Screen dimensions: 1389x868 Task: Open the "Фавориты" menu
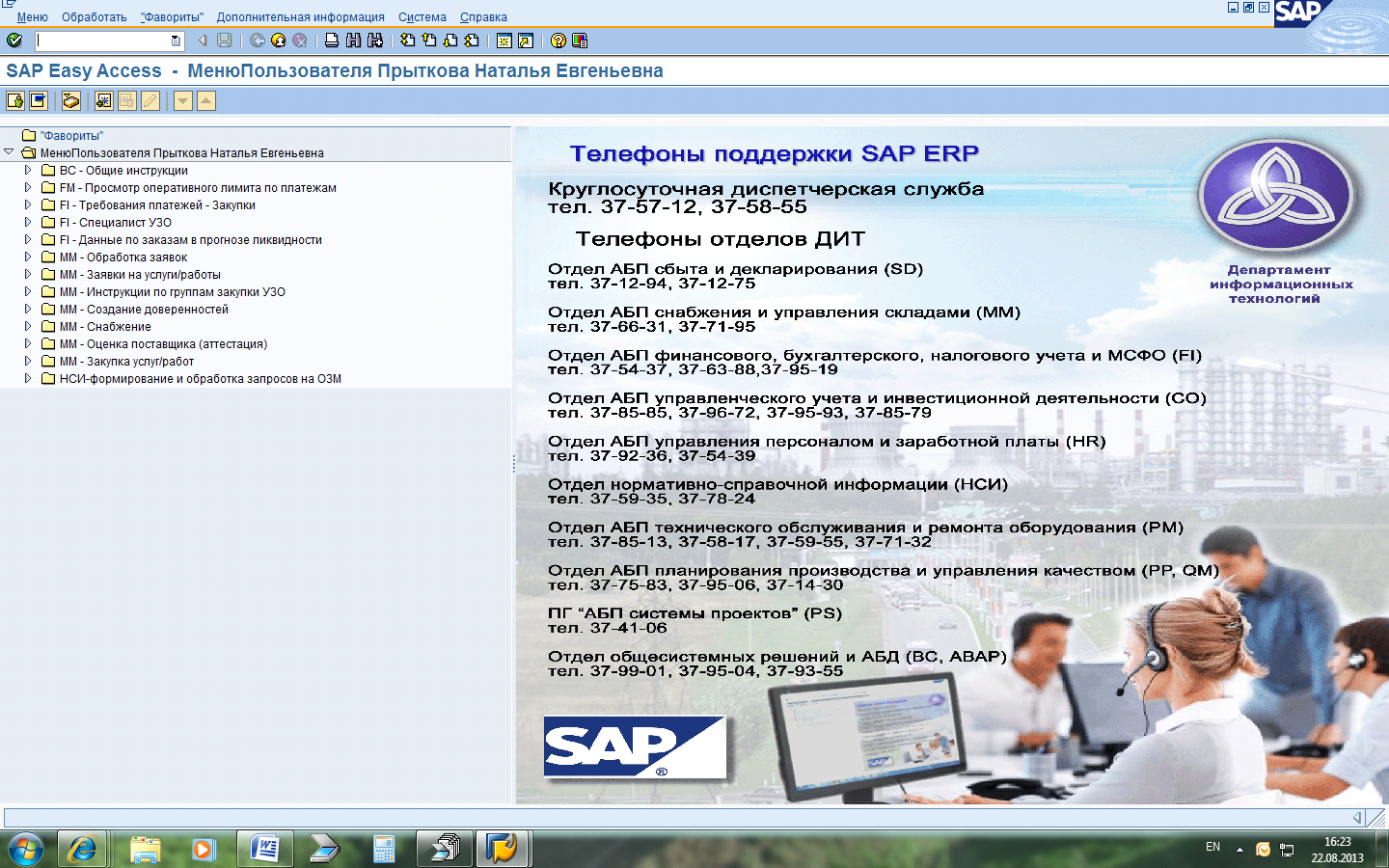pos(172,17)
